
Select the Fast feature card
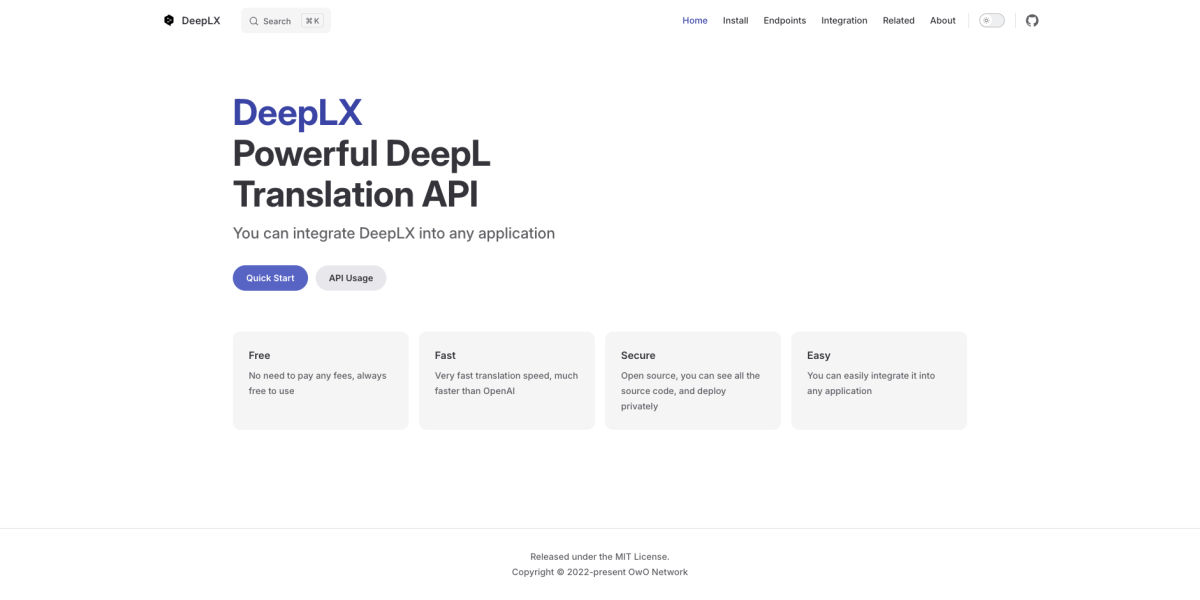click(506, 380)
